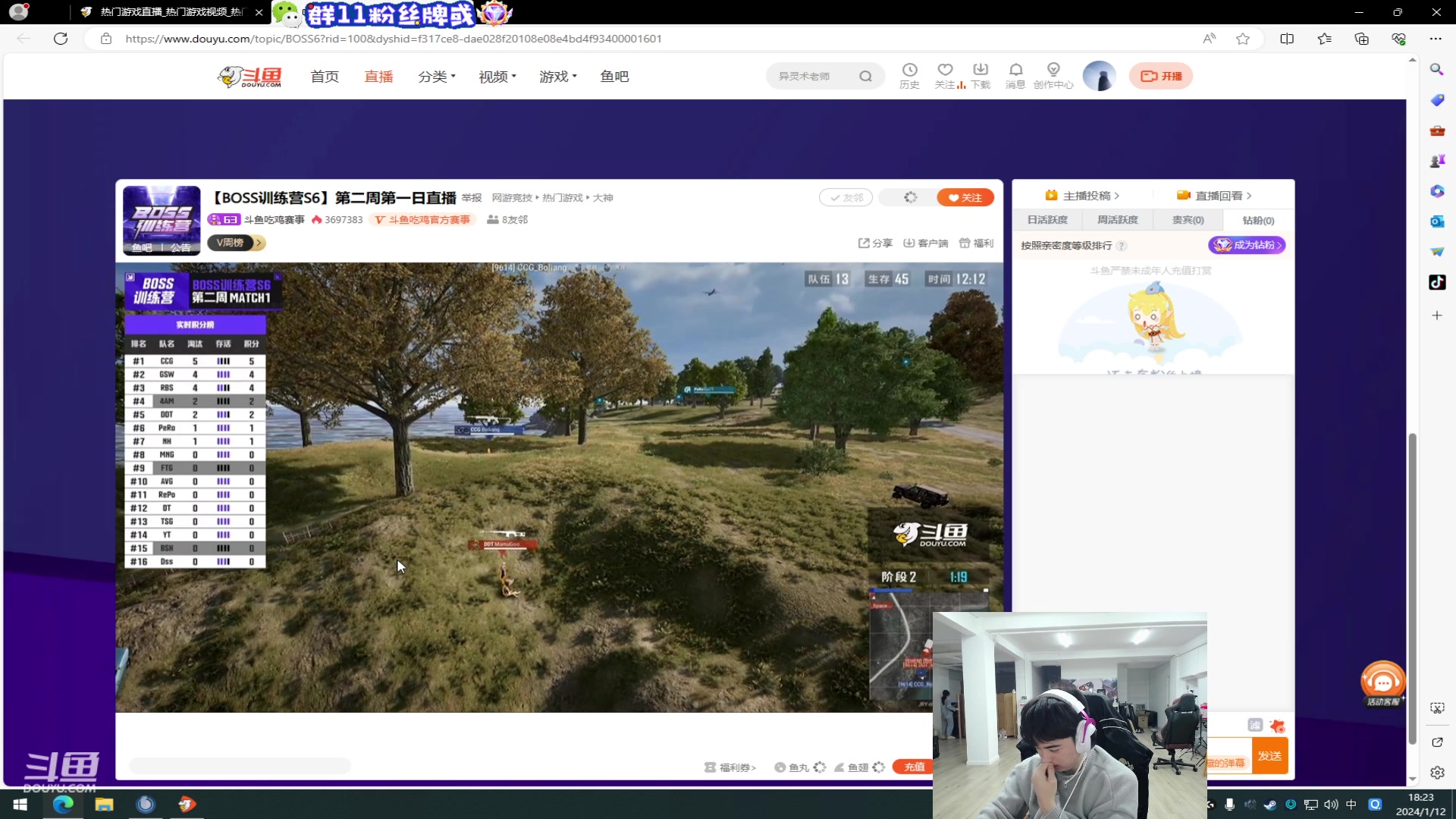Click the 分享 share icon
Image resolution: width=1456 pixels, height=819 pixels.
click(864, 243)
